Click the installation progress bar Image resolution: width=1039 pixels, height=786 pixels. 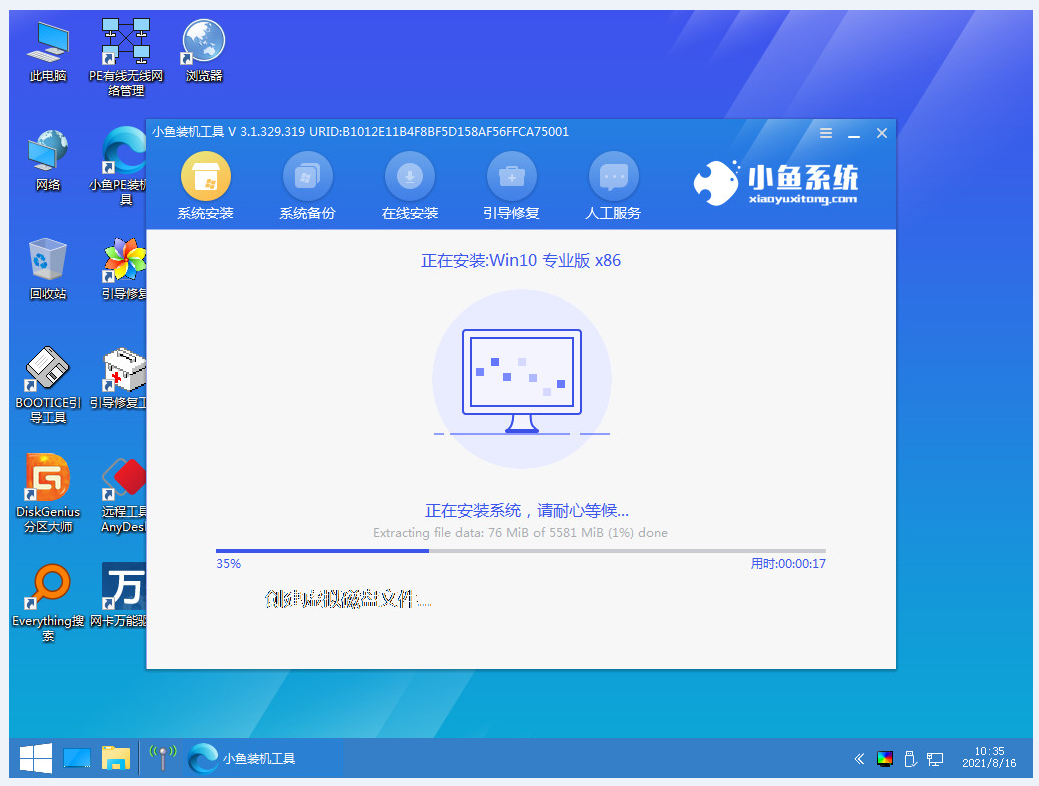[520, 550]
